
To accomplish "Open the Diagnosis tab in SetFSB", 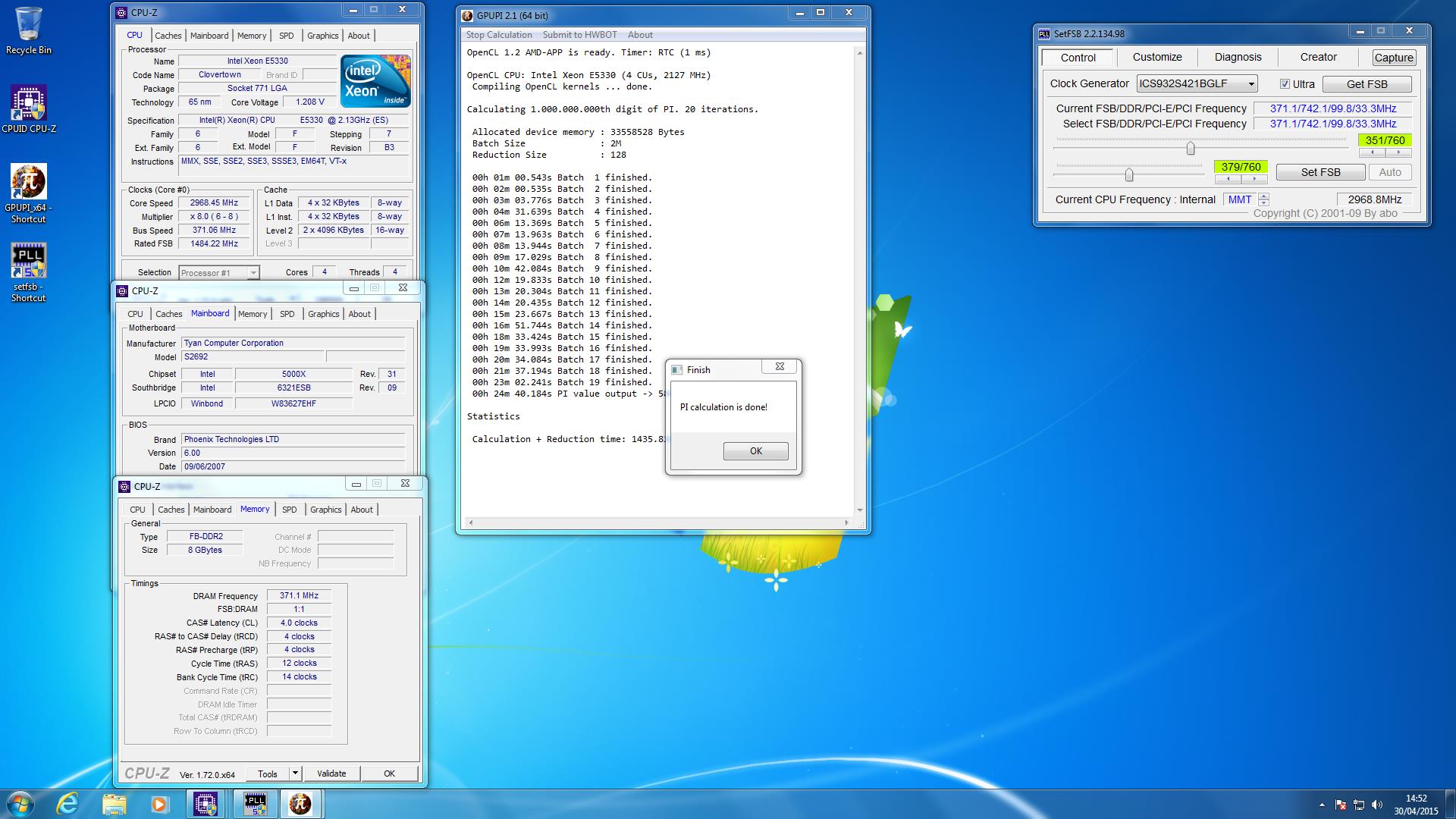I will 1238,57.
